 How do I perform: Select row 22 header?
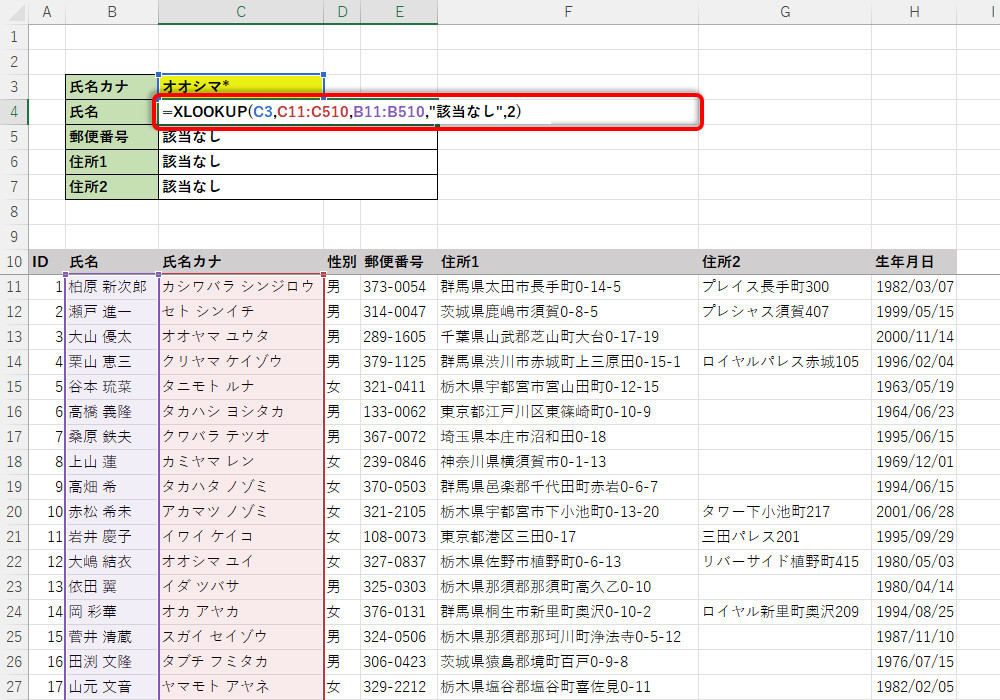click(14, 562)
